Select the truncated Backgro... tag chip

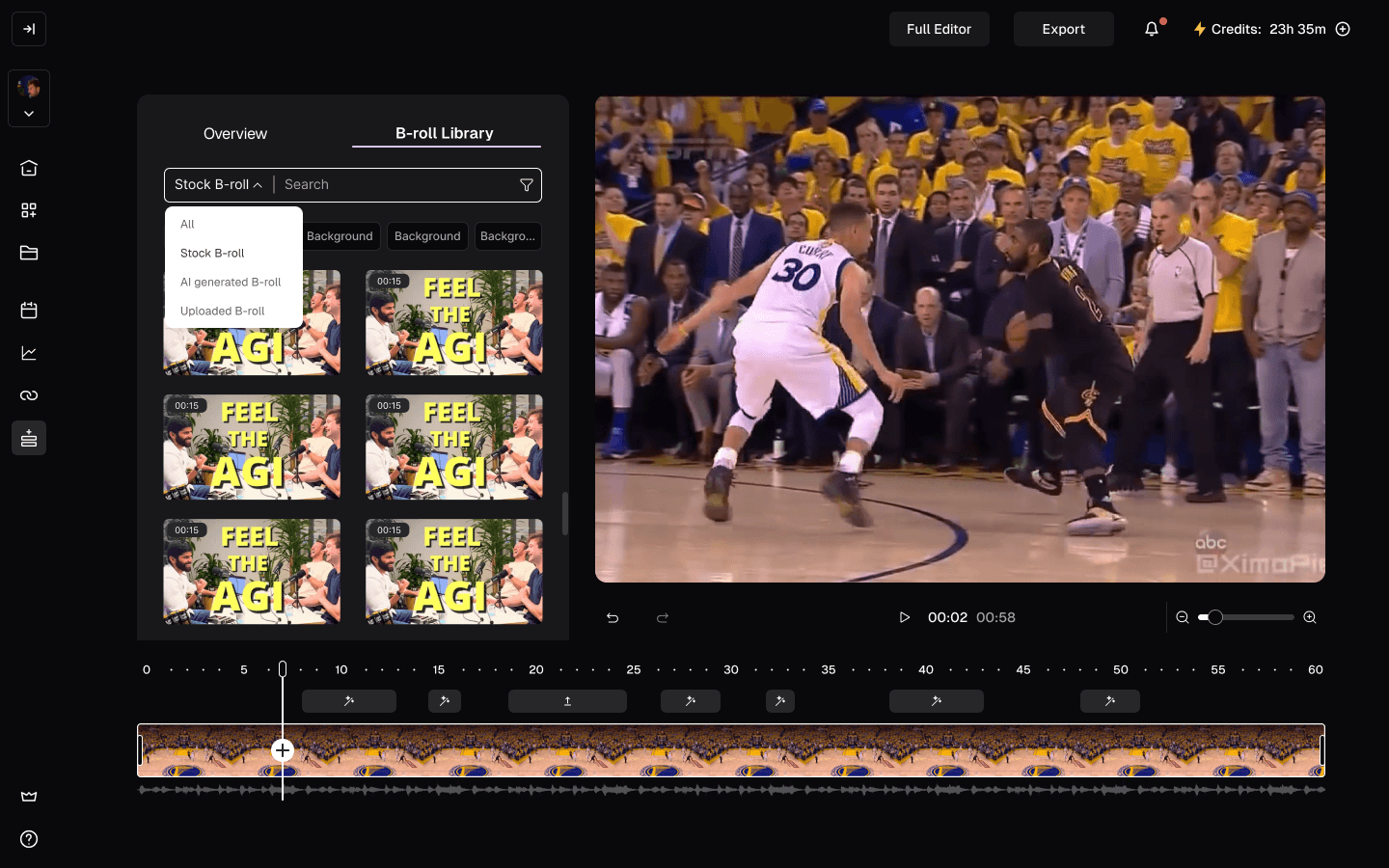(x=507, y=236)
